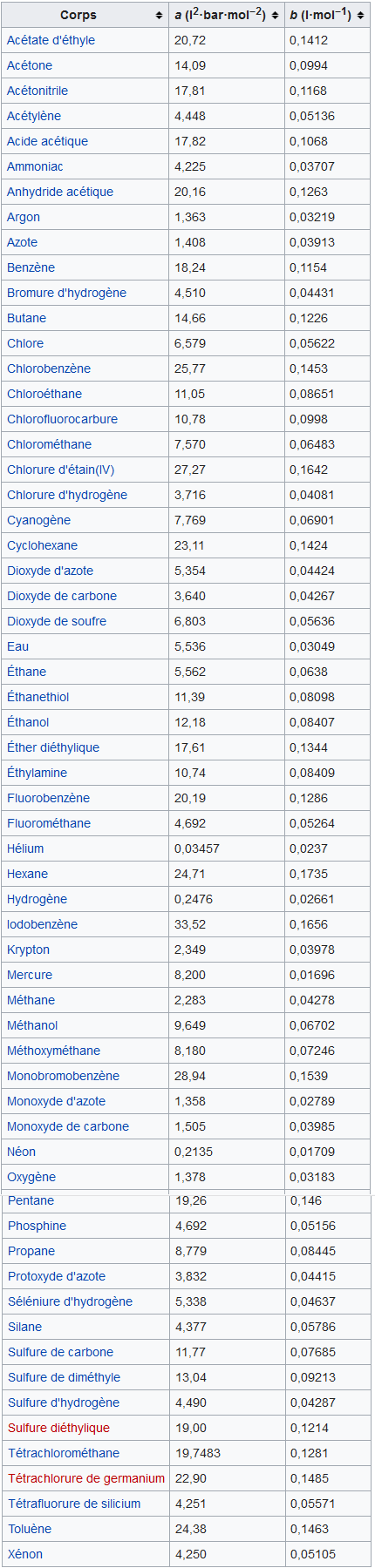Open the Acétate d'éthyle link

pos(51,40)
